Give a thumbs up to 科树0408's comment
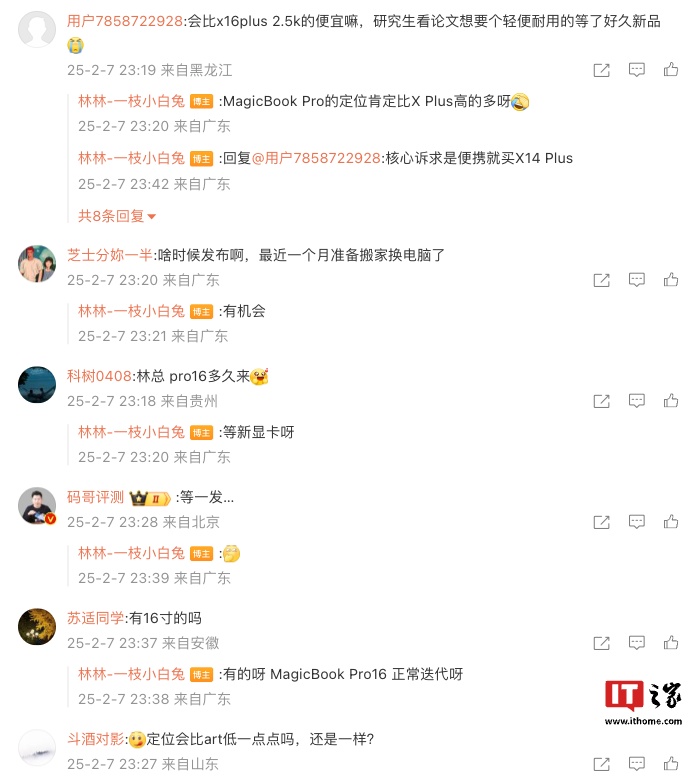697x781 pixels. [x=671, y=400]
